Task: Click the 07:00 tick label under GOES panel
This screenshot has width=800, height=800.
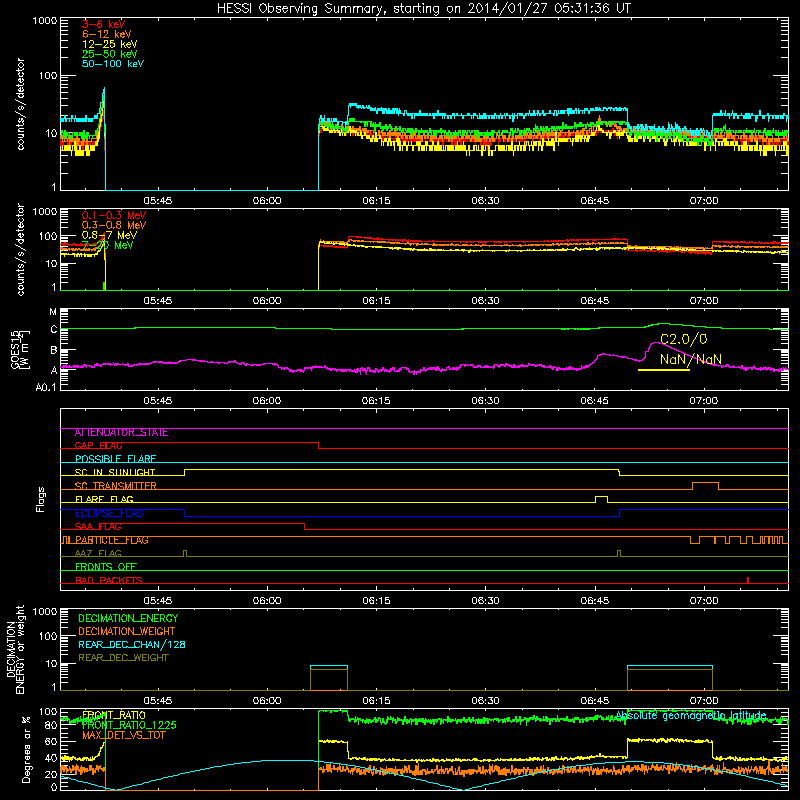Action: click(704, 401)
